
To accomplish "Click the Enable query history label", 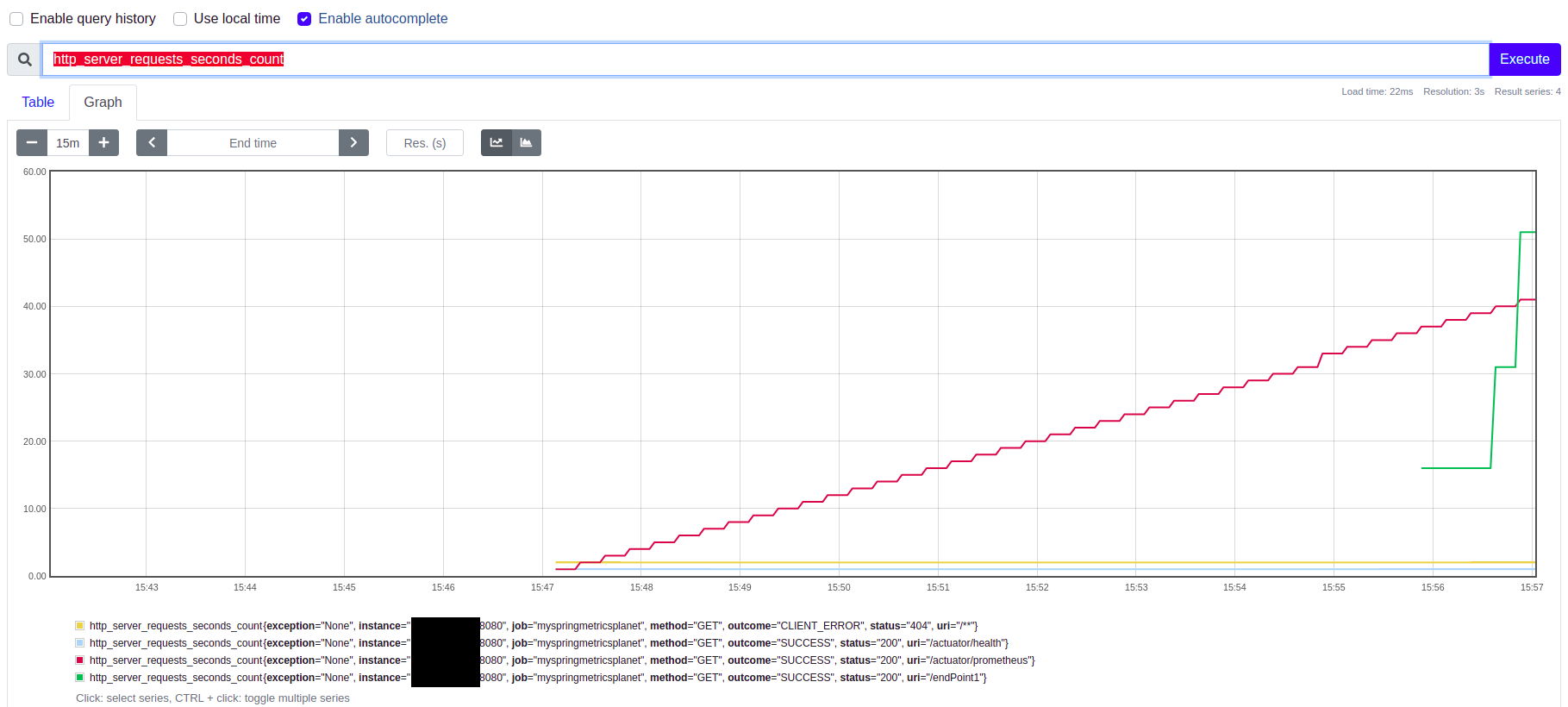I will (93, 19).
